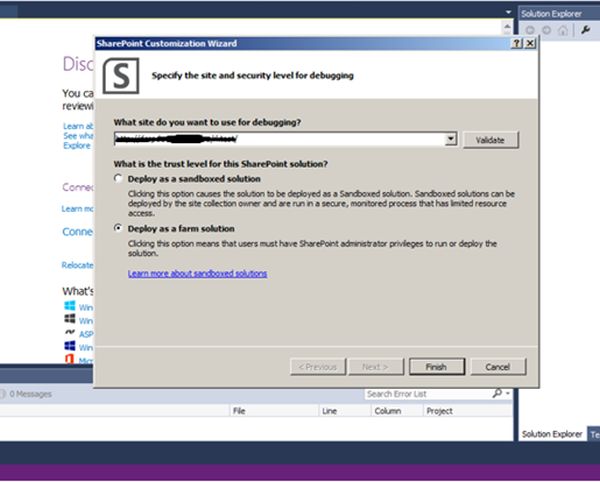Click the wizard help question mark icon

(x=517, y=43)
